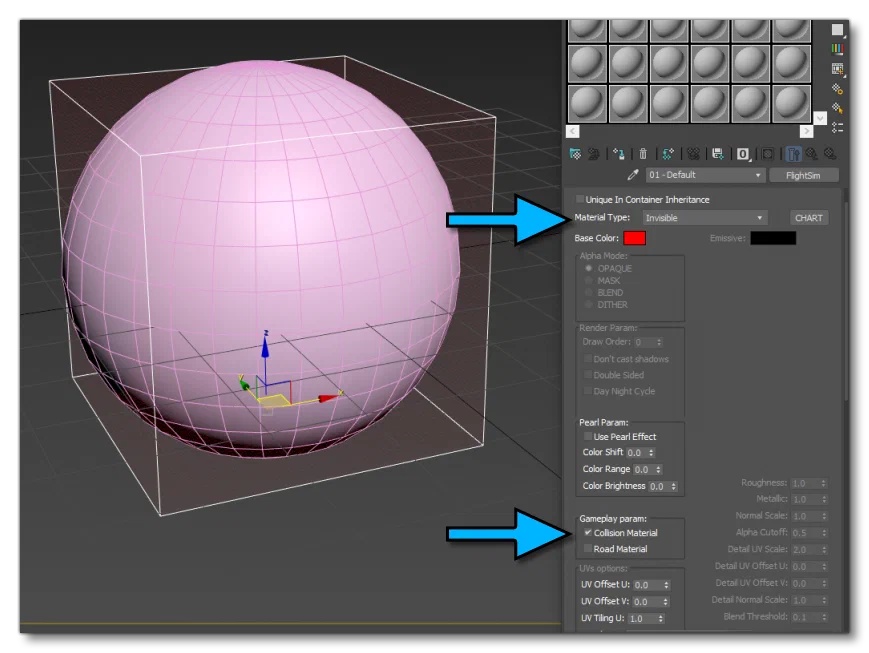
Task: Click the Make Material Copy icon
Action: click(668, 154)
